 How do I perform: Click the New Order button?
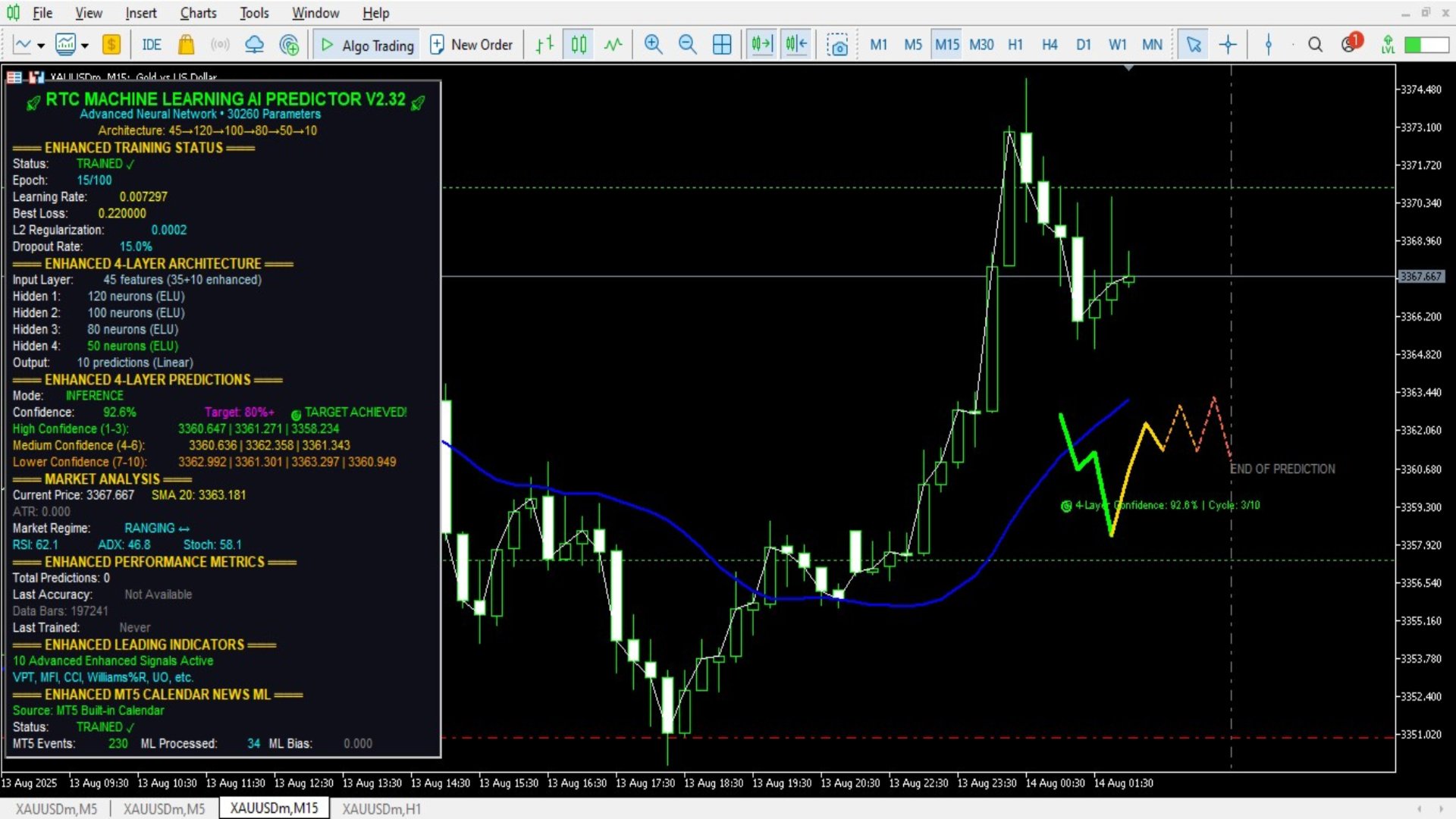click(471, 45)
